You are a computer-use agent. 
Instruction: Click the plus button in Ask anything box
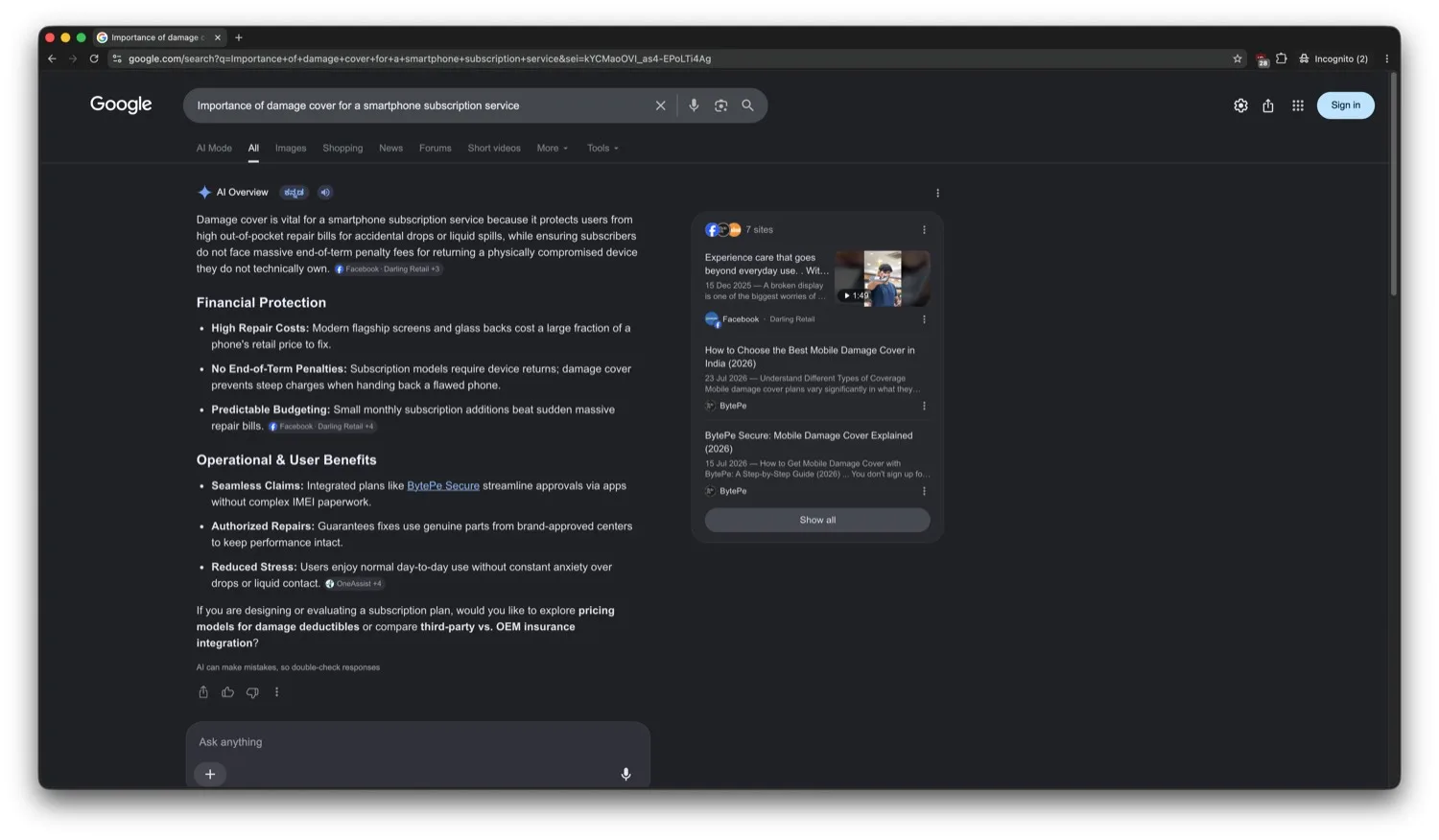[210, 774]
